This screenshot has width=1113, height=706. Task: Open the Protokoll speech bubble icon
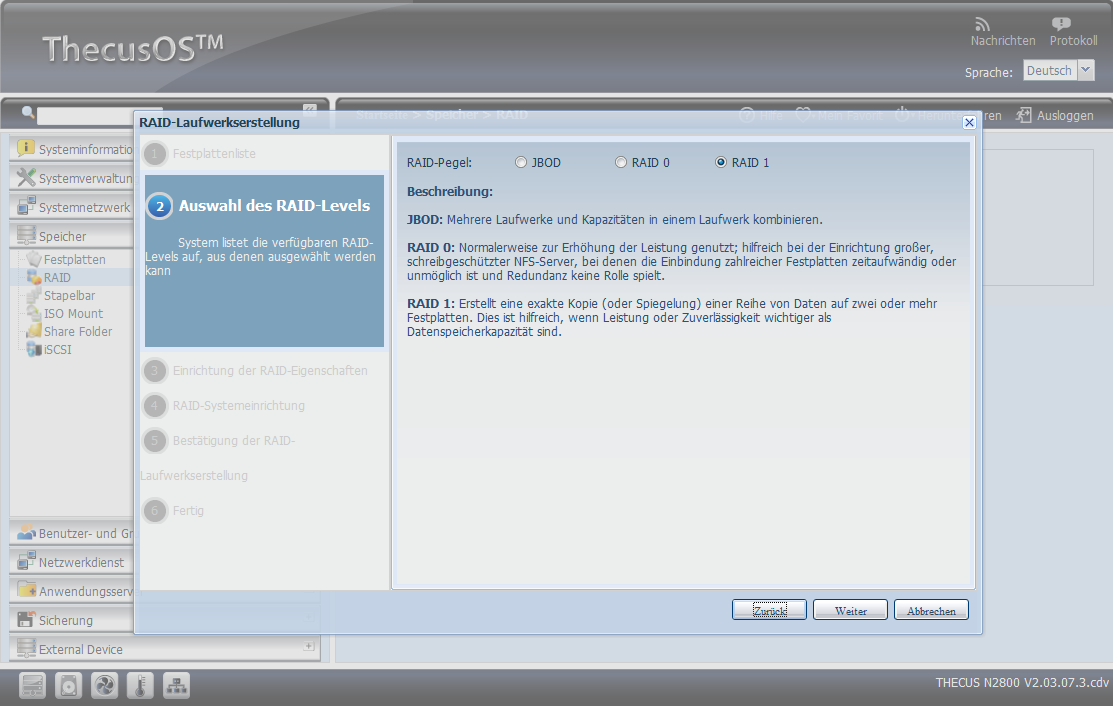pyautogui.click(x=1060, y=24)
